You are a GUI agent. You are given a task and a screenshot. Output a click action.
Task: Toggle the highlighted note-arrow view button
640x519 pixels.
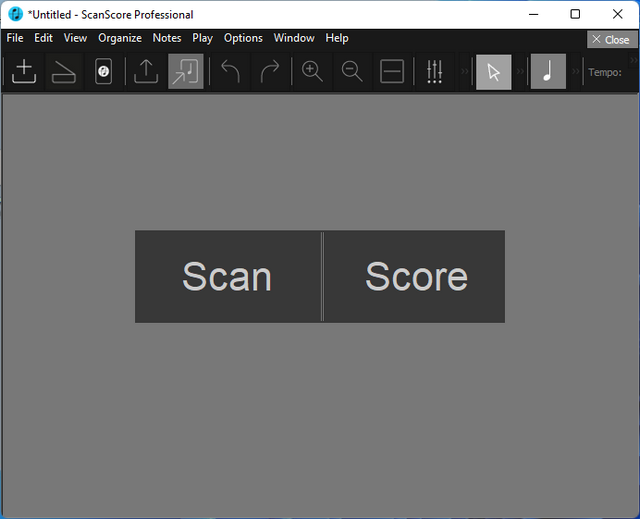(x=186, y=72)
